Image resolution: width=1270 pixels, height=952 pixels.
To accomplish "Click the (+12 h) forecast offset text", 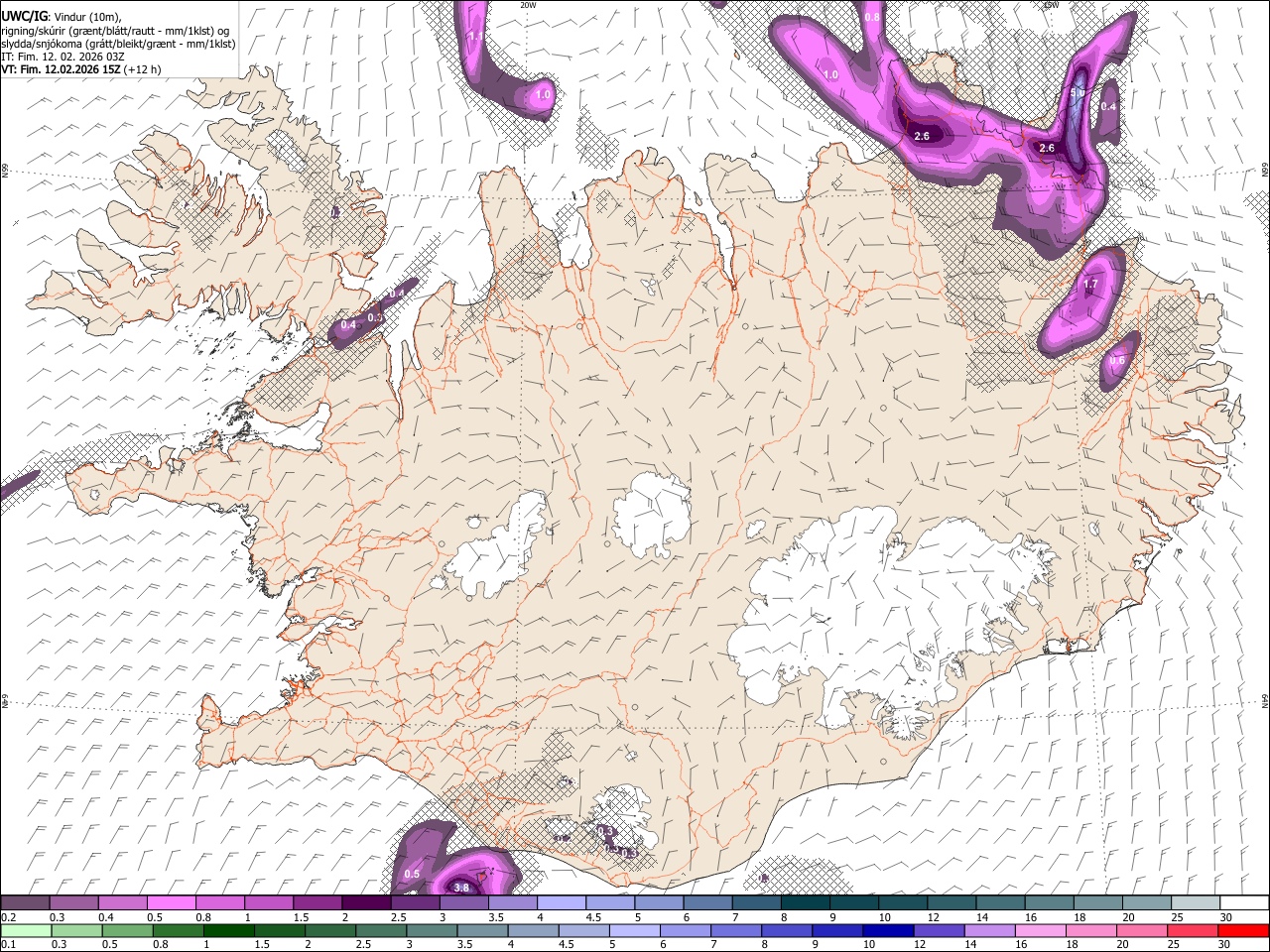I will click(x=143, y=69).
